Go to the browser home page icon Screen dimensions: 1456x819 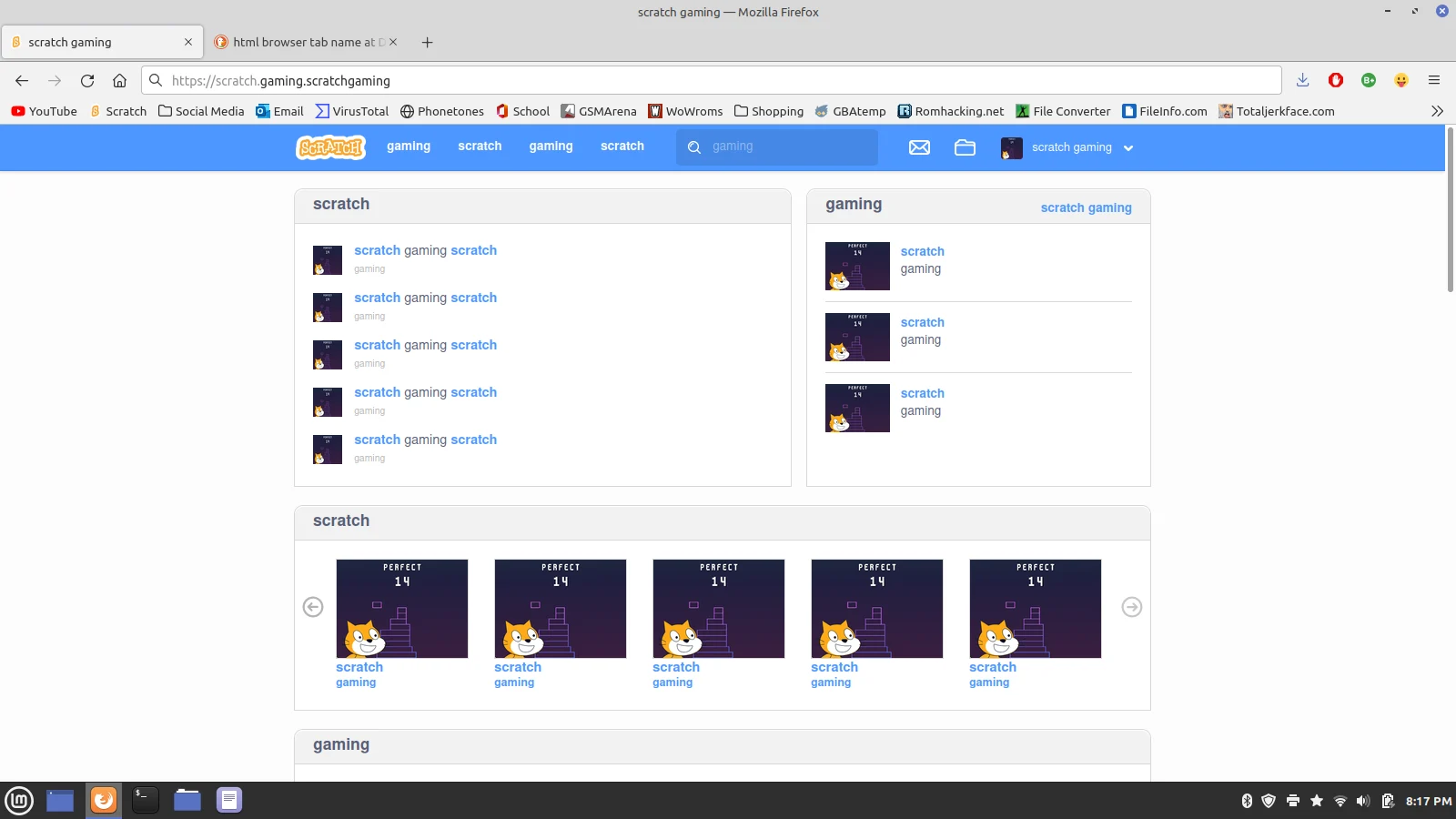pos(119,80)
